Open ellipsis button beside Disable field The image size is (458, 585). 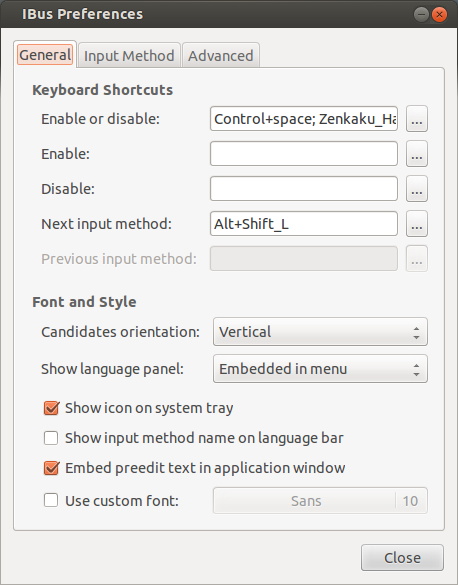coord(417,189)
